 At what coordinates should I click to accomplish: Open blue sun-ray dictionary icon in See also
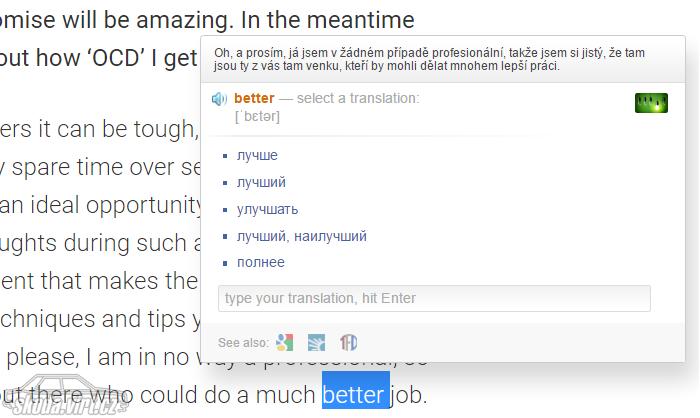point(317,343)
